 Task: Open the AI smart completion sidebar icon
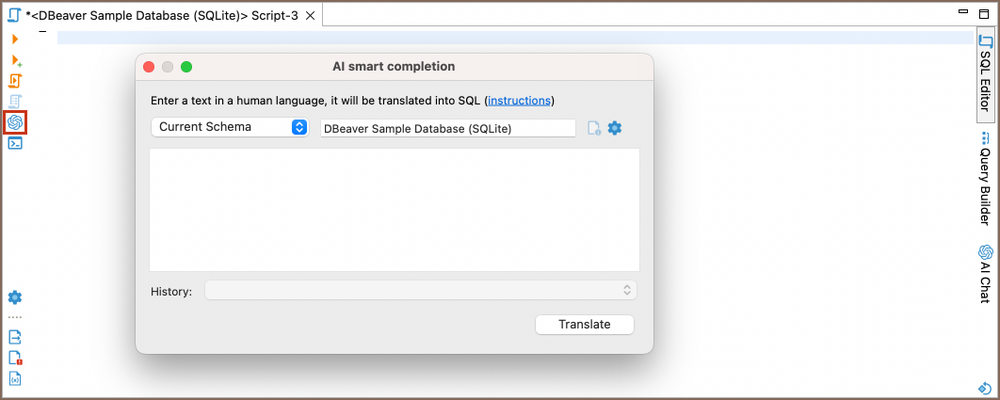point(15,122)
